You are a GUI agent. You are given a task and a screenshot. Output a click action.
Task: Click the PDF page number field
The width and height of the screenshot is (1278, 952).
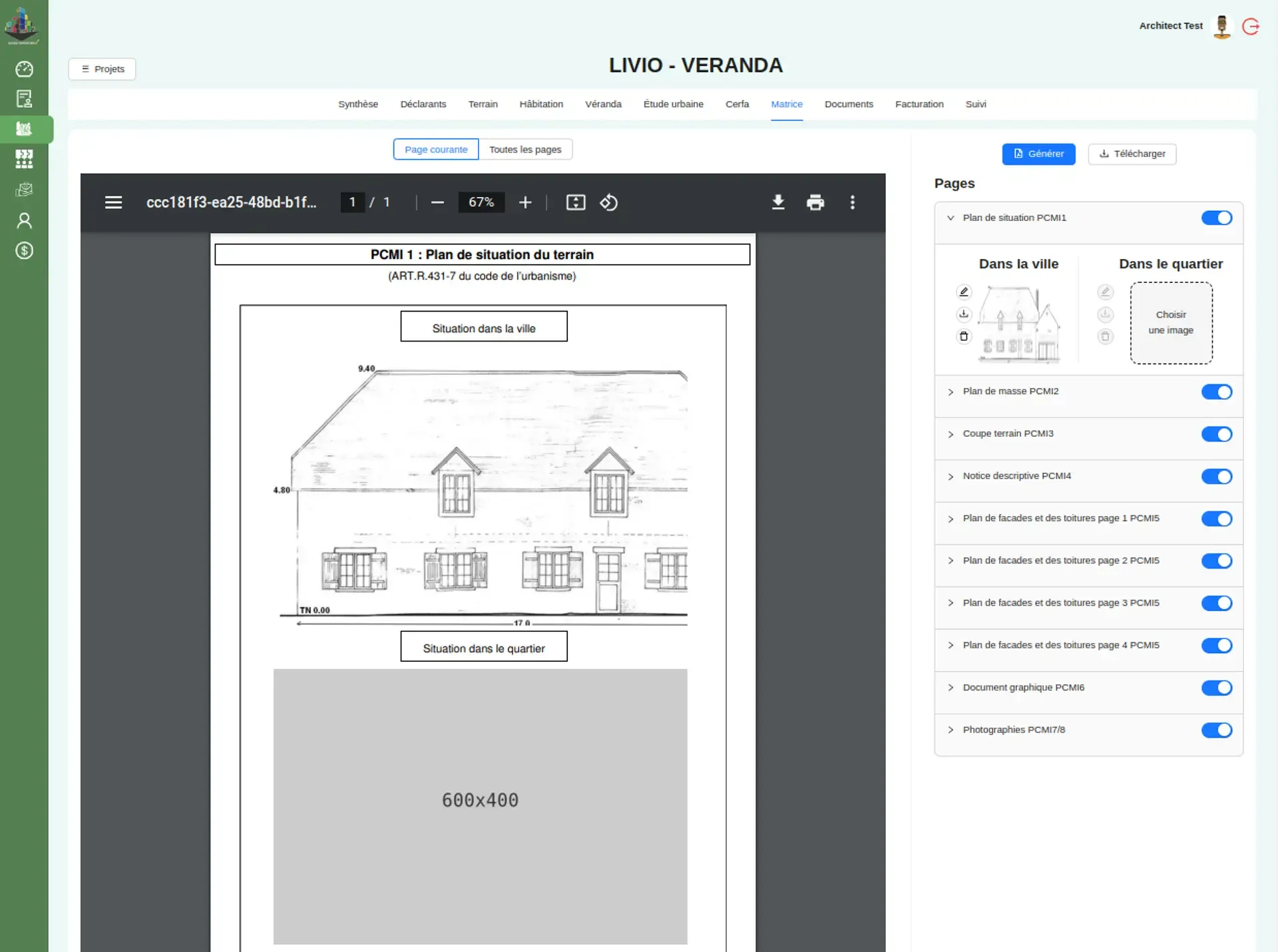[x=352, y=202]
